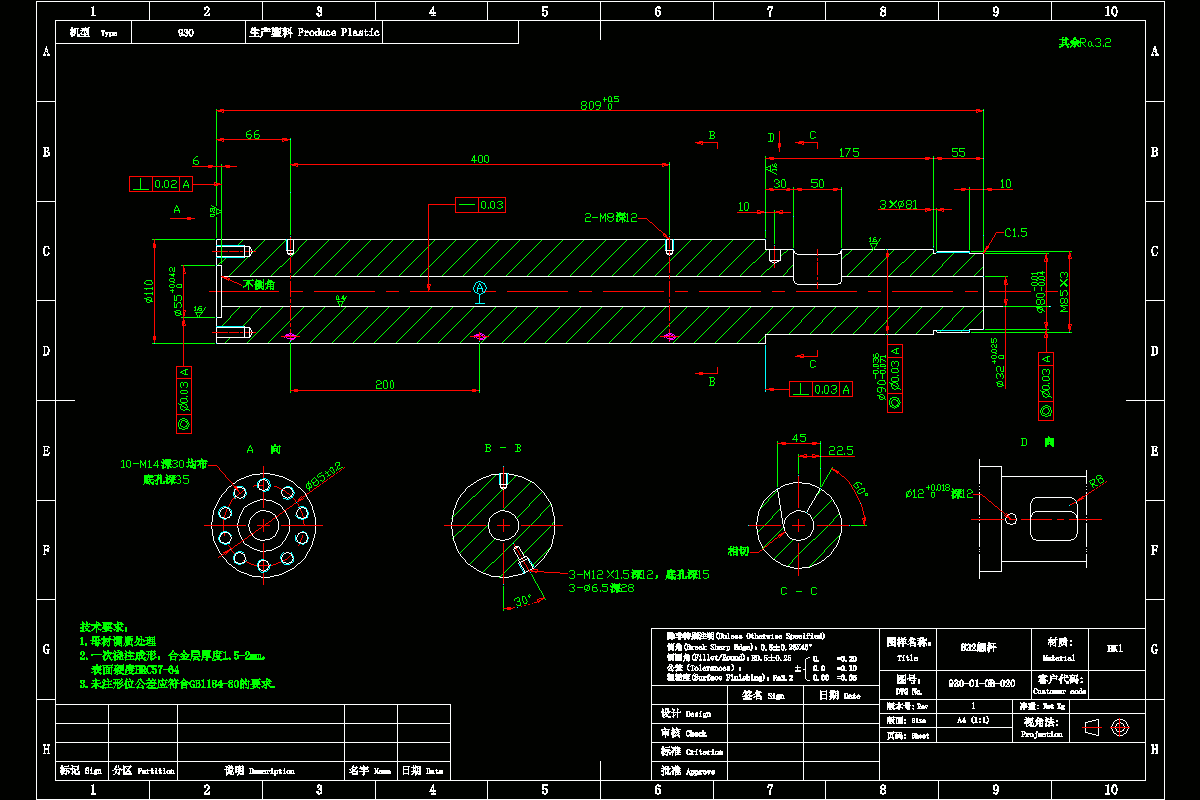Select the B - B section title
Screen dimensions: 1200x800
502,449
